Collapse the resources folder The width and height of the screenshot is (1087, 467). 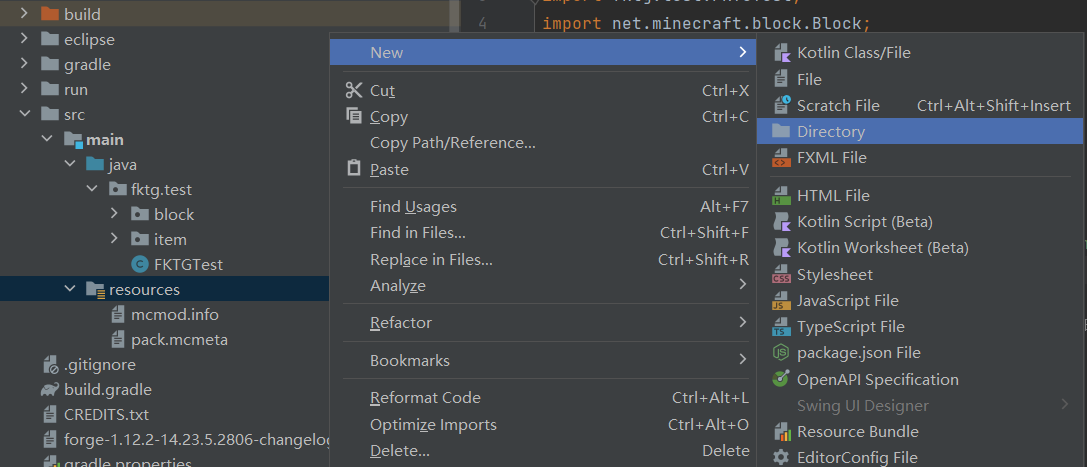coord(70,290)
